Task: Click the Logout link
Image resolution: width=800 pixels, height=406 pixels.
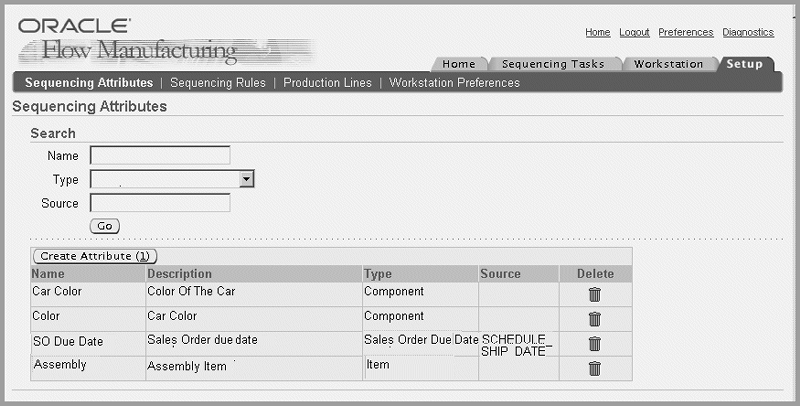Action: point(634,32)
